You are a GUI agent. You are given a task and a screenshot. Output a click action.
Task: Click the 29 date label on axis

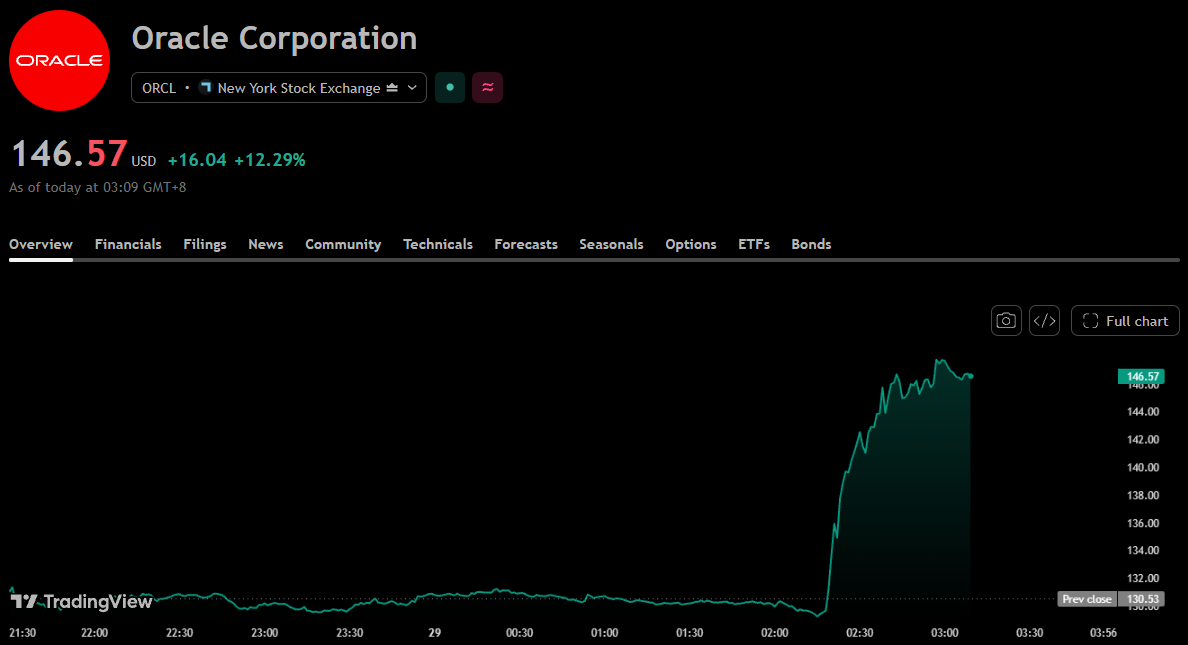434,632
